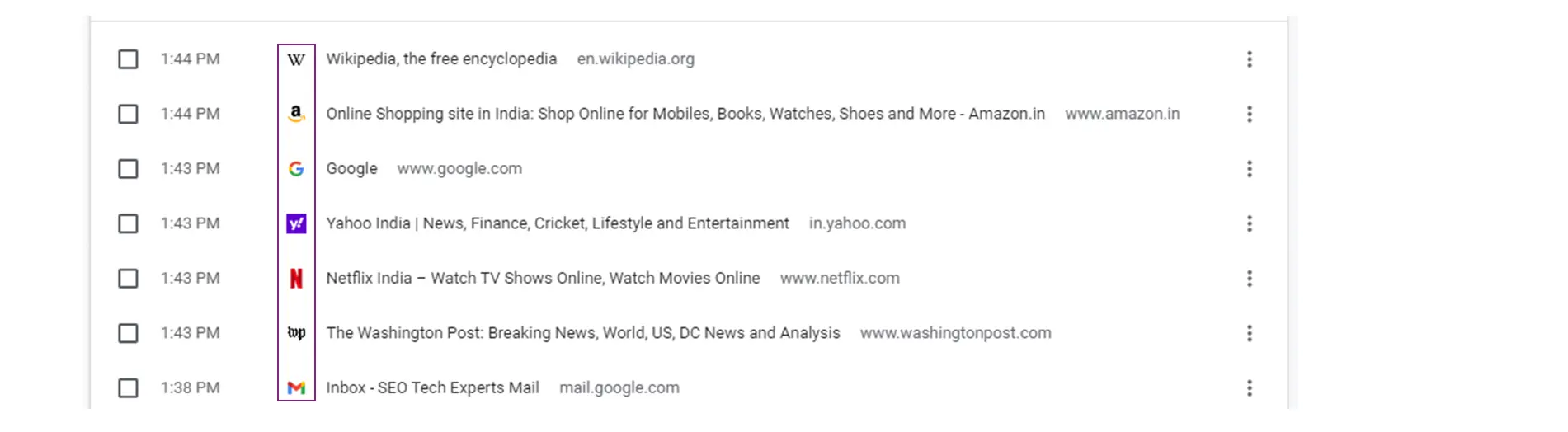The image size is (1568, 432).
Task: Click the Gmail favicon
Action: 296,387
